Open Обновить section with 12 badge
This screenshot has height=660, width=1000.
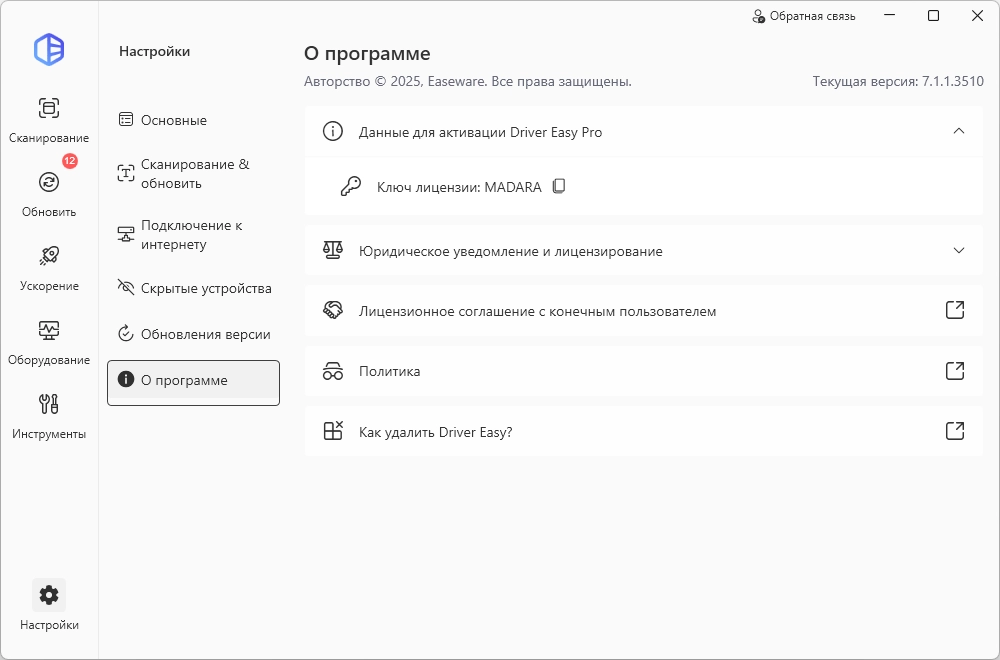(49, 191)
